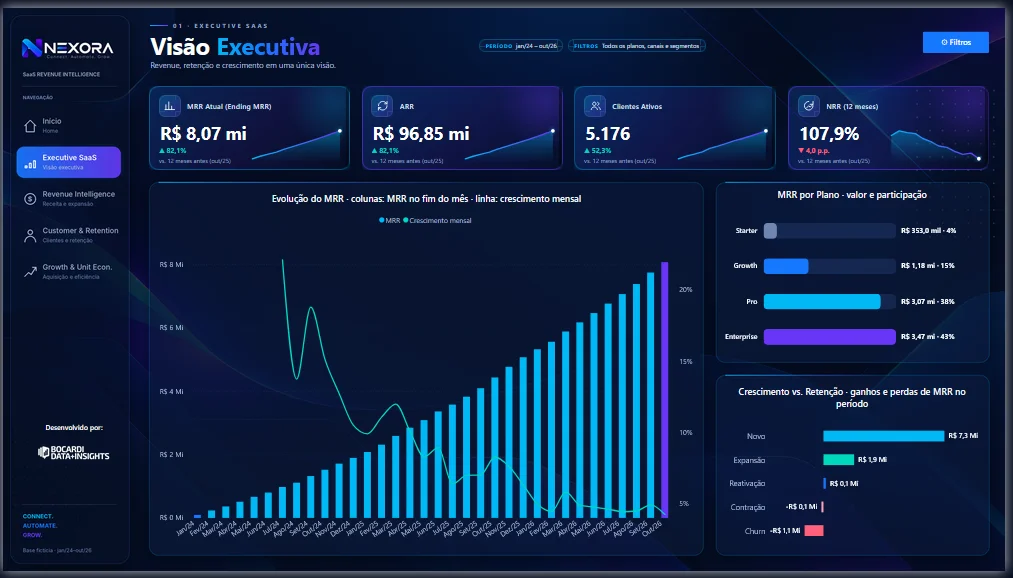Select the Executive SaaS navigation item
The height and width of the screenshot is (578, 1013).
point(68,162)
